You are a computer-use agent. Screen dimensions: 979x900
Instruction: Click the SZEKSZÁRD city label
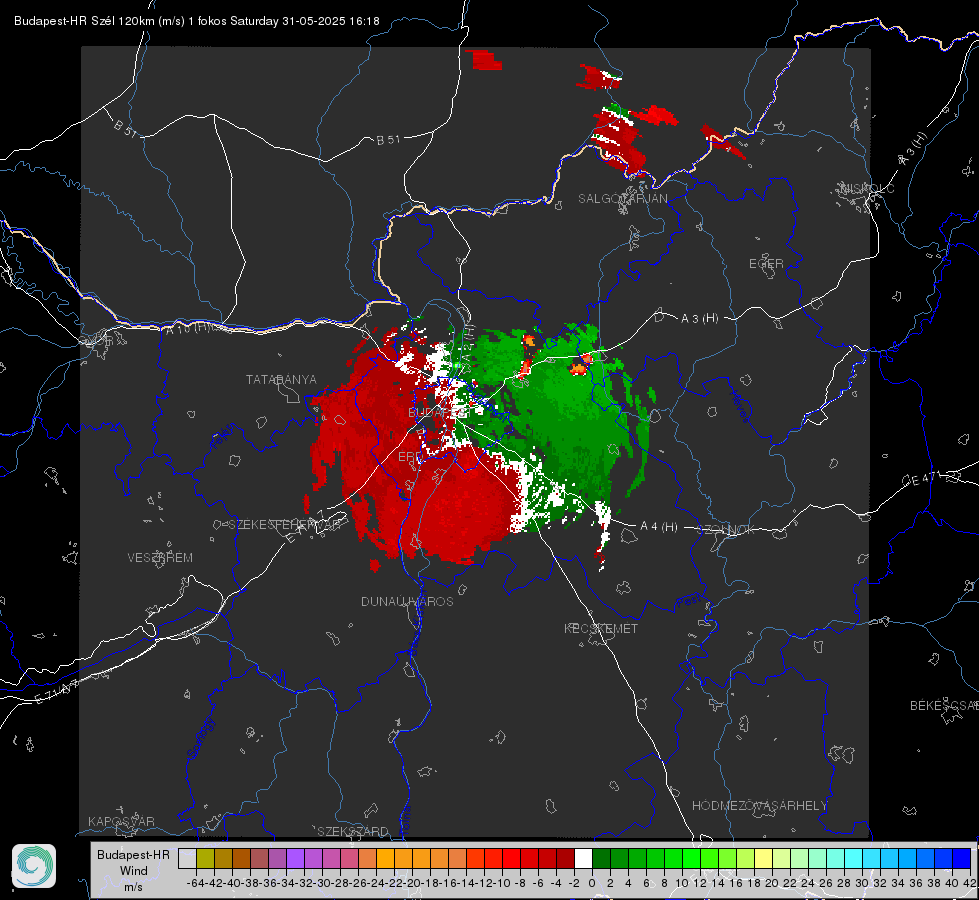click(x=353, y=831)
